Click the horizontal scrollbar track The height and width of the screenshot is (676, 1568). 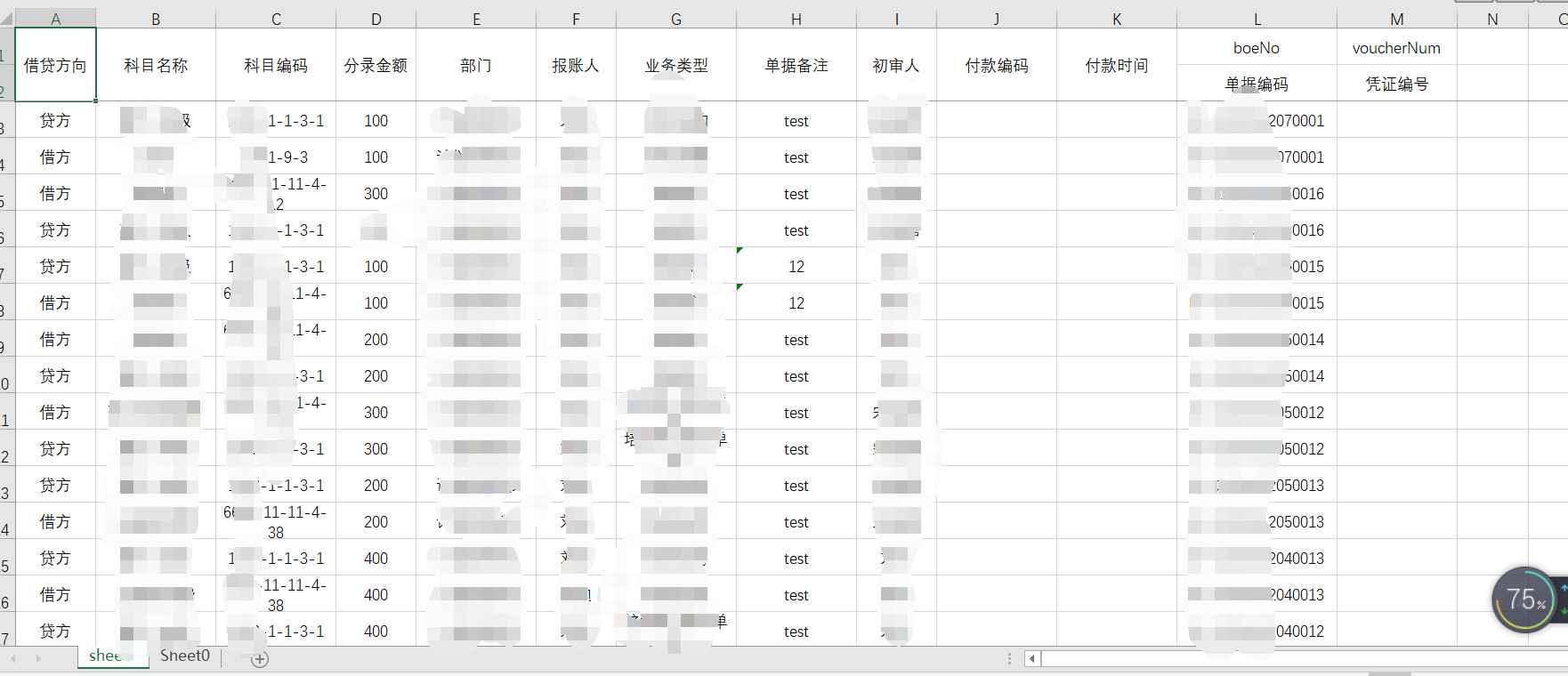point(1290,659)
